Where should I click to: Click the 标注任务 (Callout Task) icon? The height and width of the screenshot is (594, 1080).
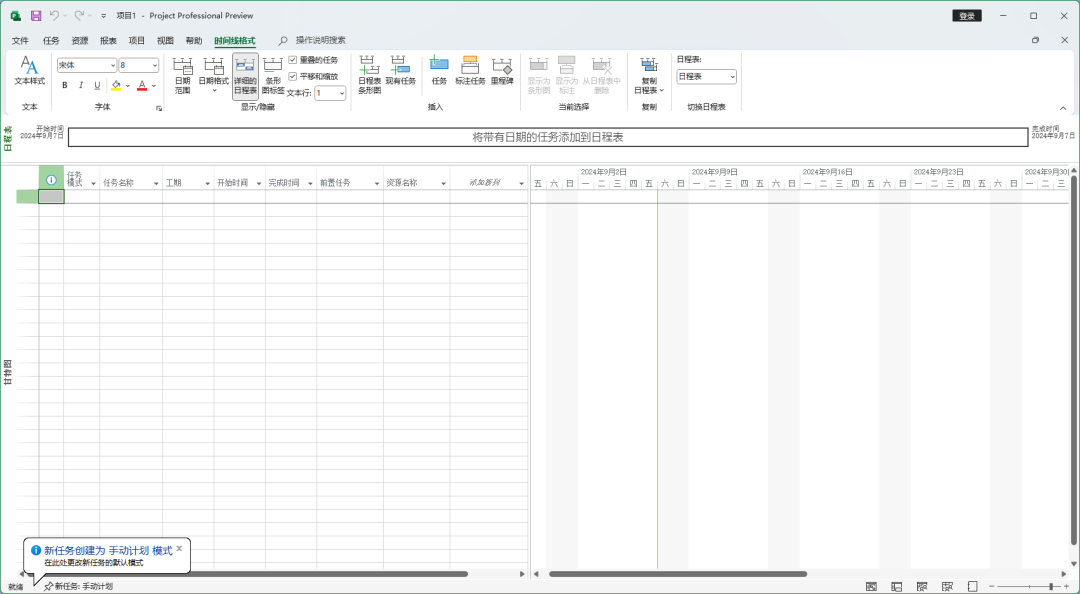pos(469,74)
